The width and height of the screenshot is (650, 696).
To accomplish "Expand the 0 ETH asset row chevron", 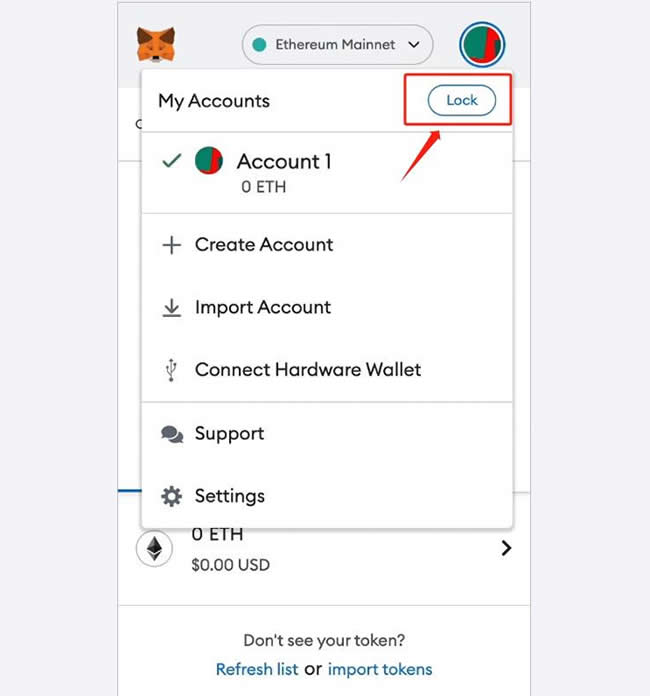I will [506, 548].
